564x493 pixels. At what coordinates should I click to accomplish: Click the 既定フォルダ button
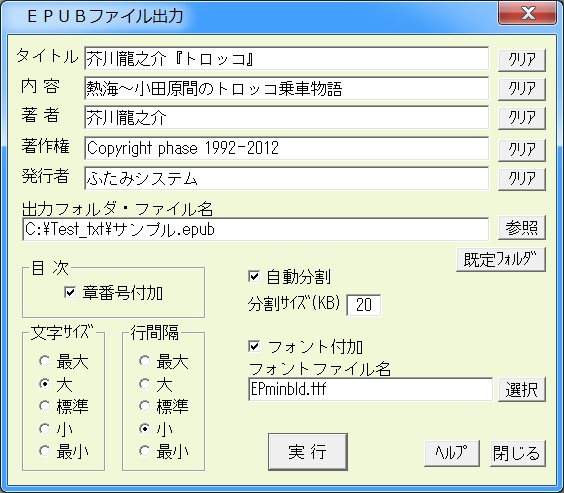(501, 259)
